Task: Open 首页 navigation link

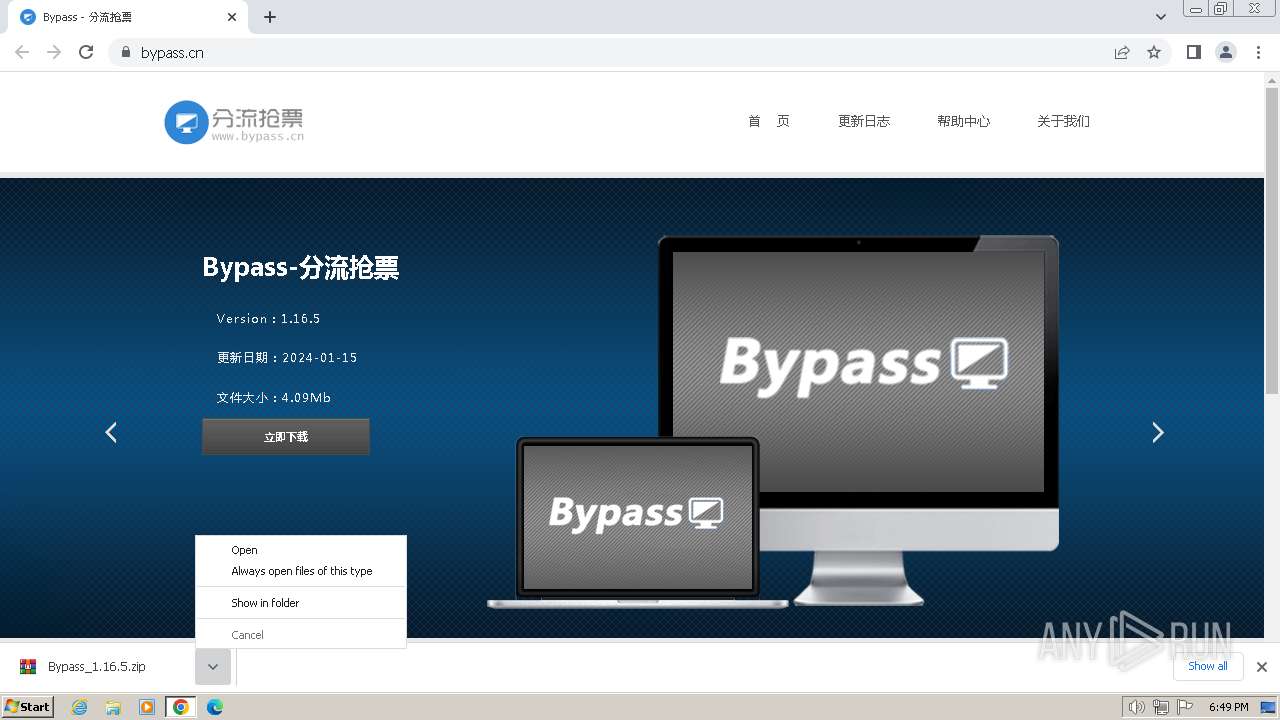Action: point(769,121)
